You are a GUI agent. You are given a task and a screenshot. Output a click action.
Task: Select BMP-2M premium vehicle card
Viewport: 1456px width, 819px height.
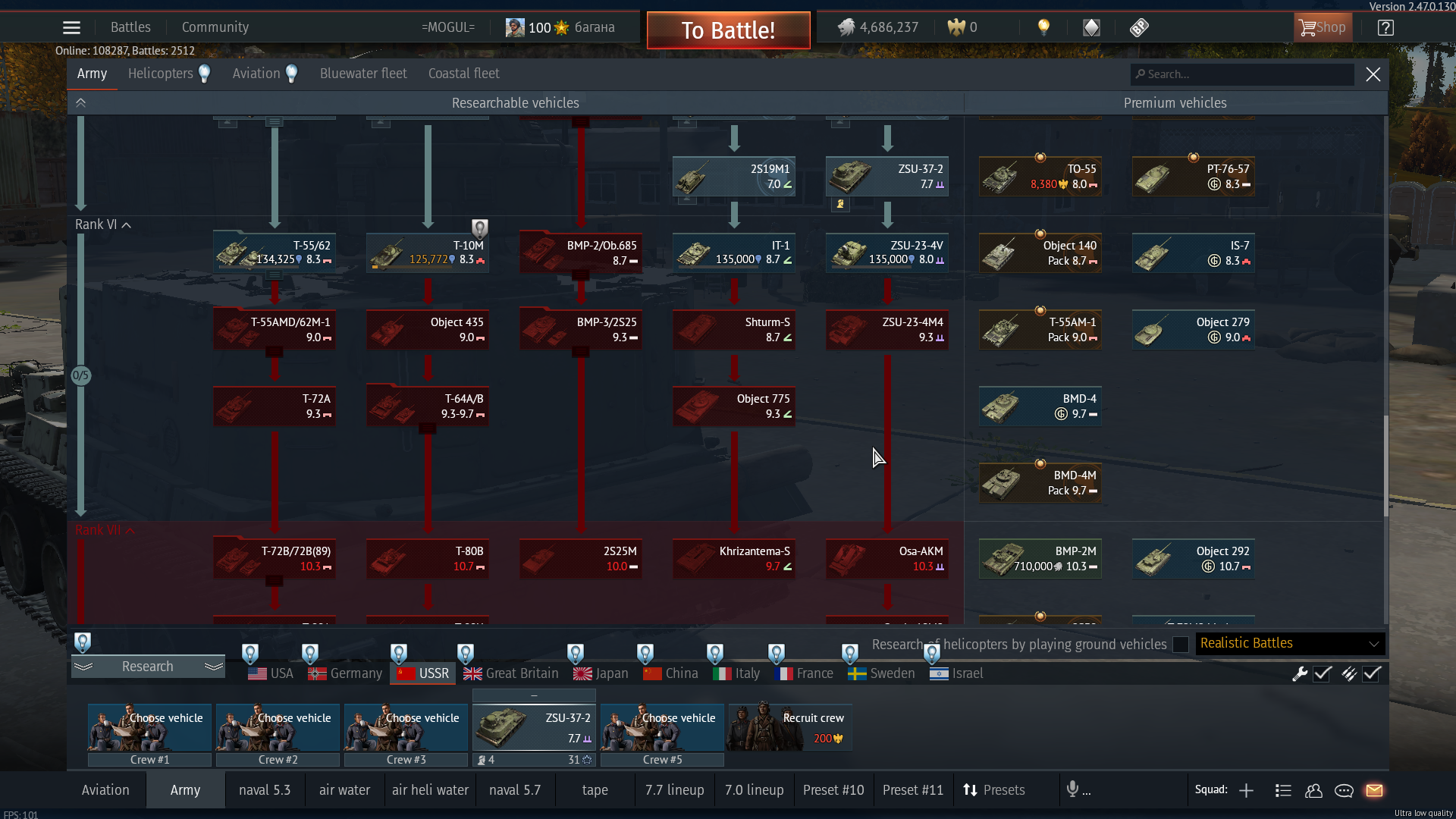(1040, 559)
